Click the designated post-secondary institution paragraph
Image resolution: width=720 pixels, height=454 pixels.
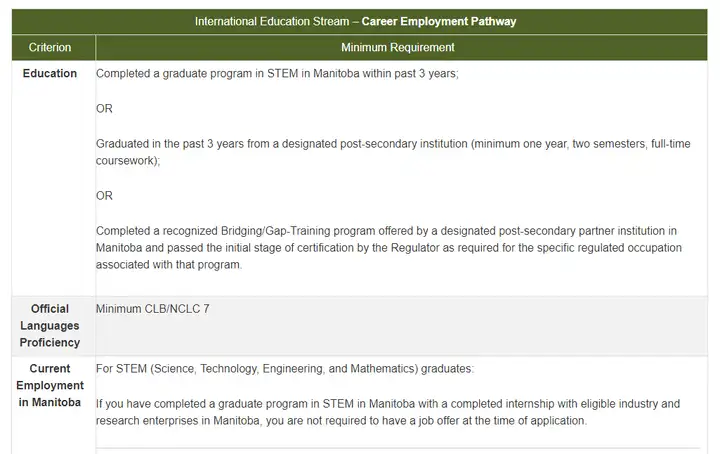393,152
